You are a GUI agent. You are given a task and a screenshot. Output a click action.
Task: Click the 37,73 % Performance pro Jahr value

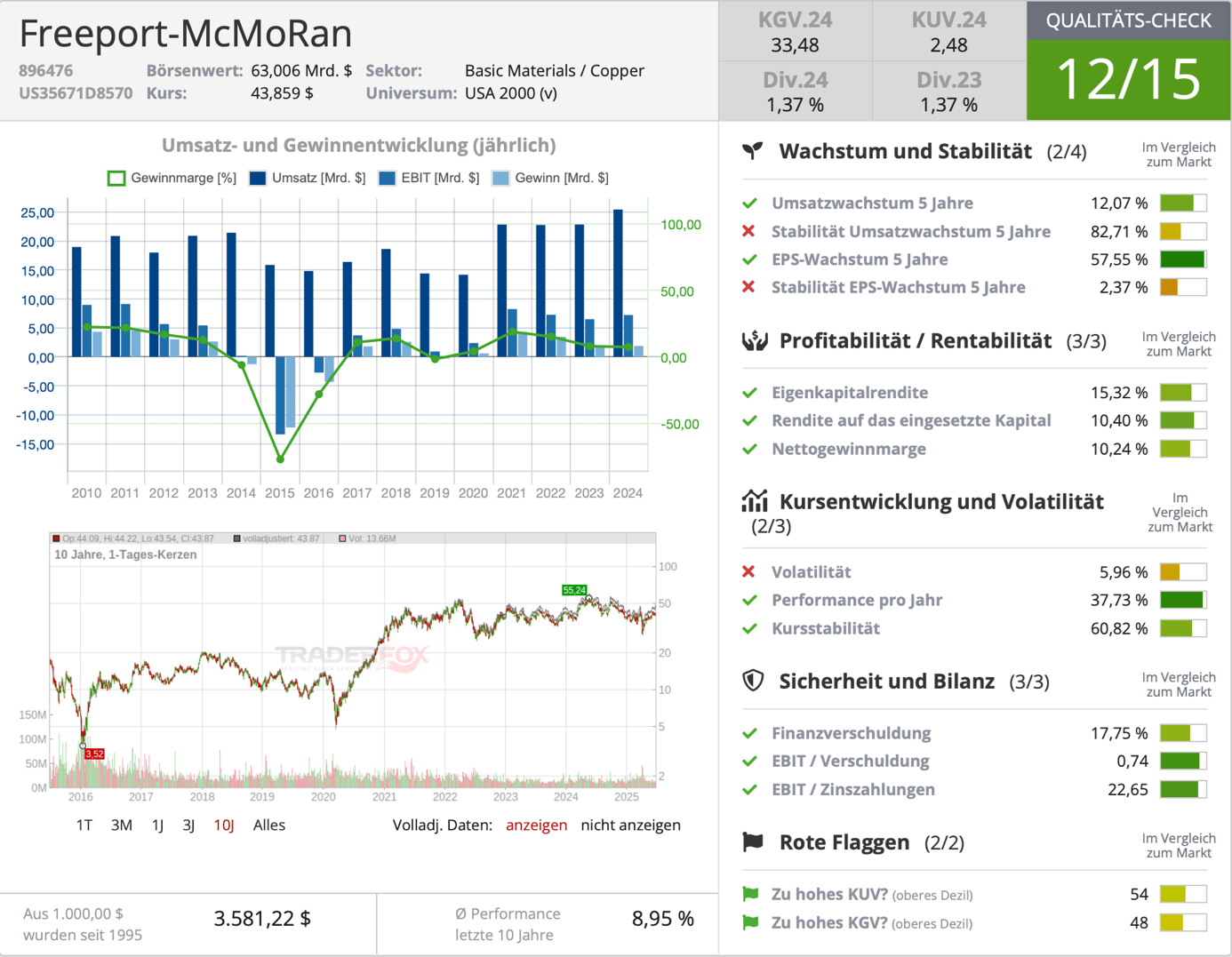(x=1119, y=600)
